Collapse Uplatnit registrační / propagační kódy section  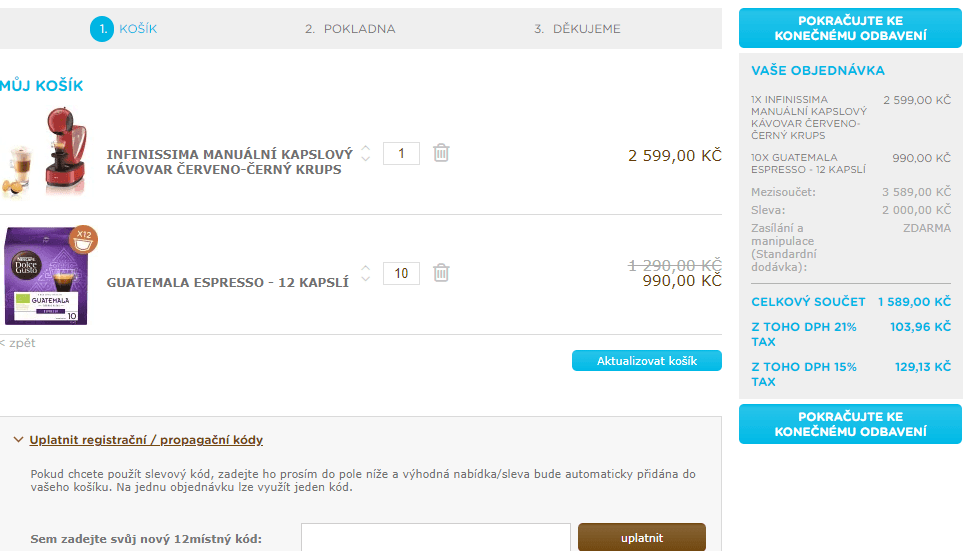click(x=146, y=440)
